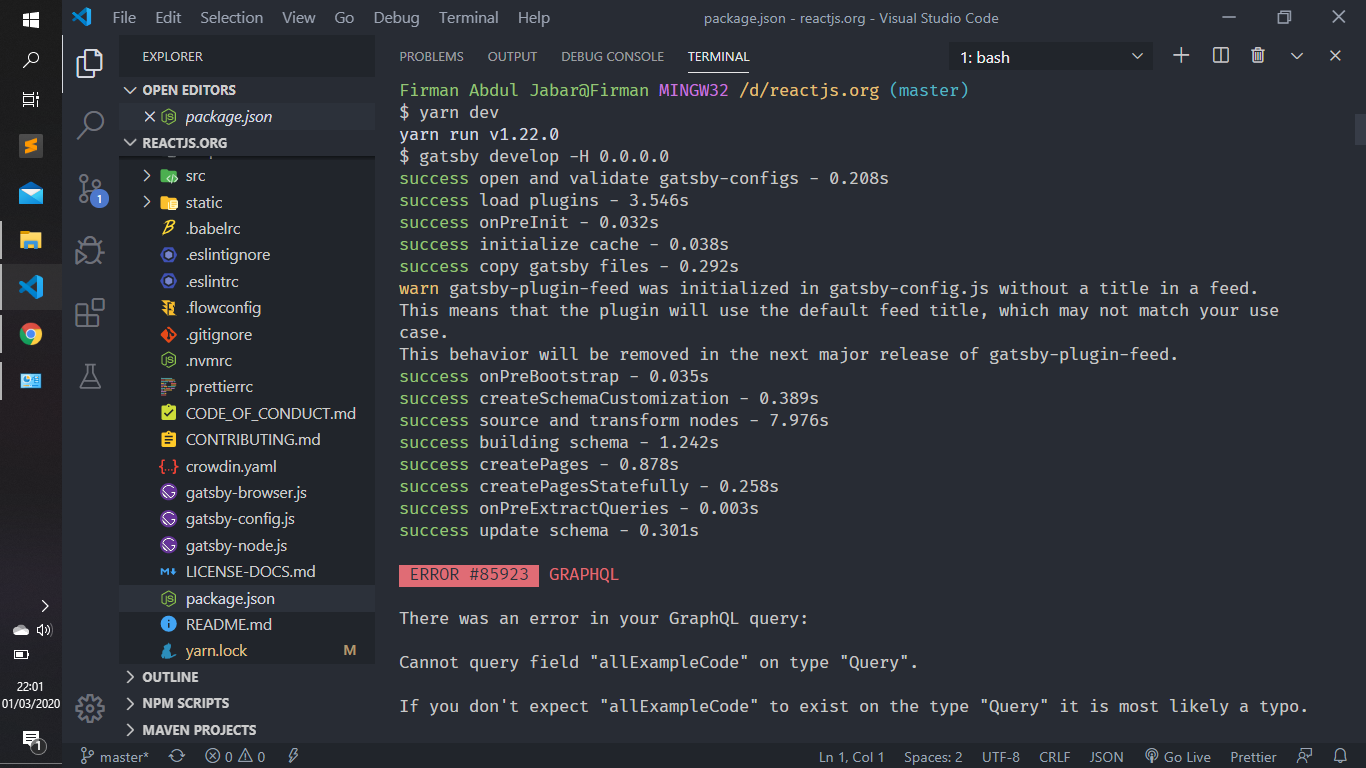Viewport: 1366px width, 768px height.
Task: Open the Test flask view
Action: point(90,376)
